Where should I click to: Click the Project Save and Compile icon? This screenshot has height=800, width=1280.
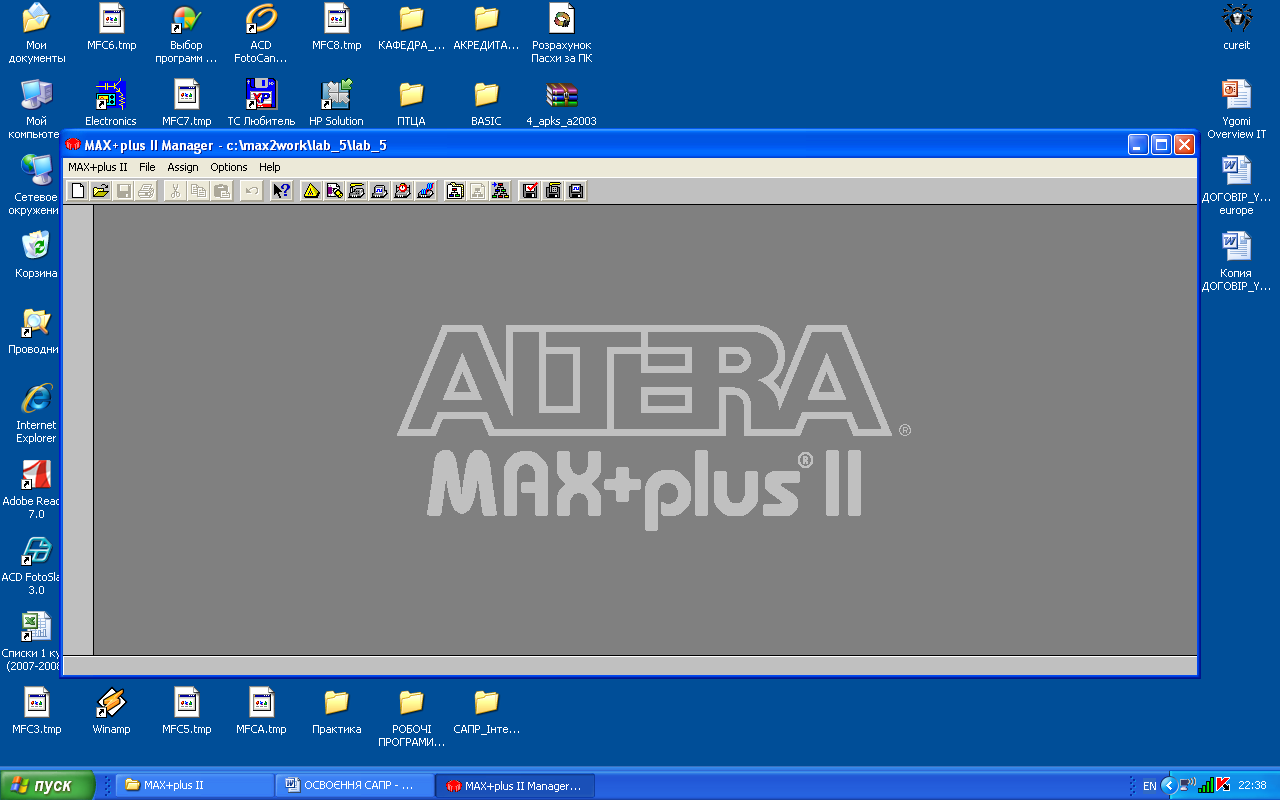(553, 190)
